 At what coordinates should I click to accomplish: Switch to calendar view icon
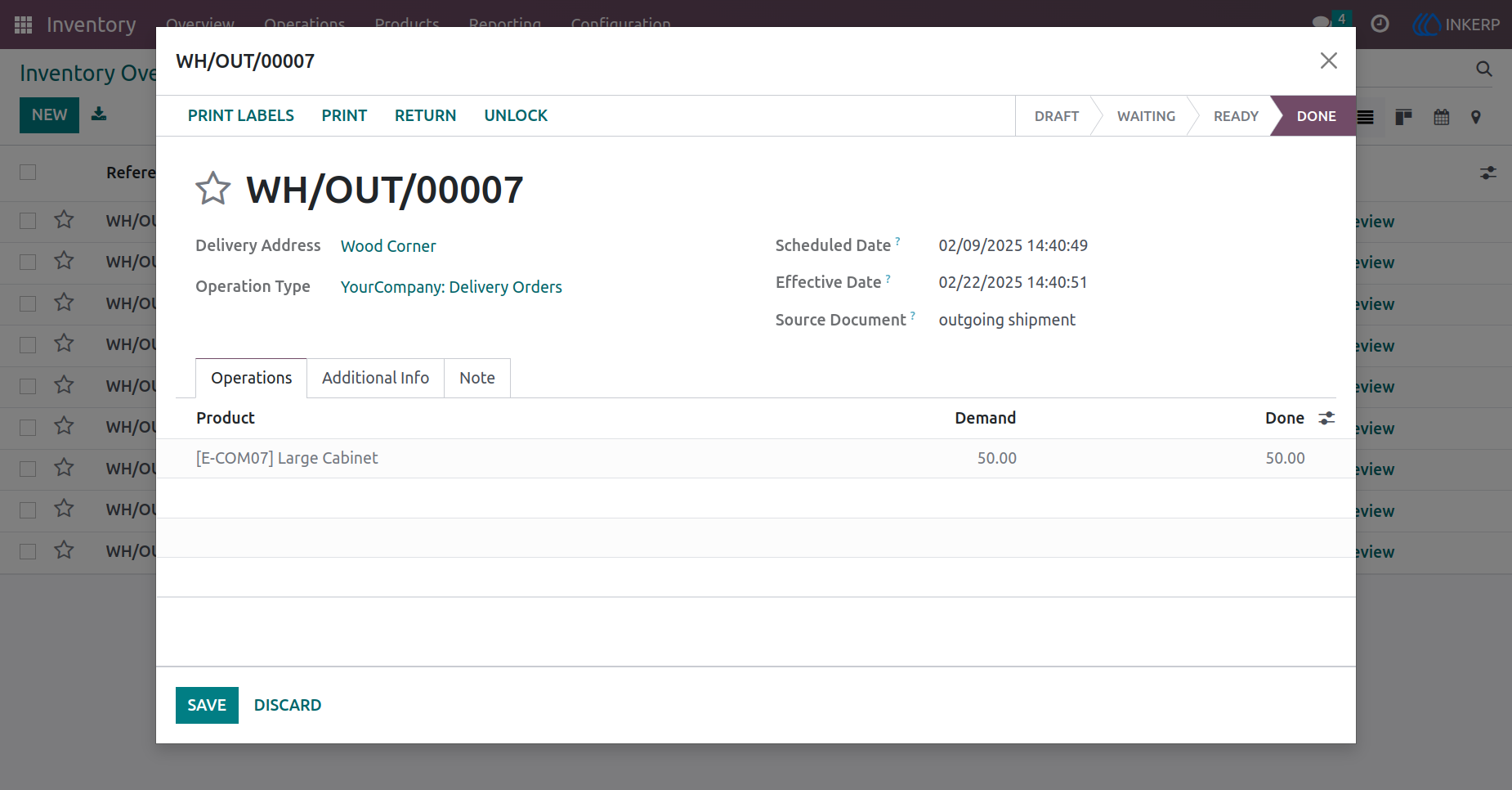[1442, 117]
